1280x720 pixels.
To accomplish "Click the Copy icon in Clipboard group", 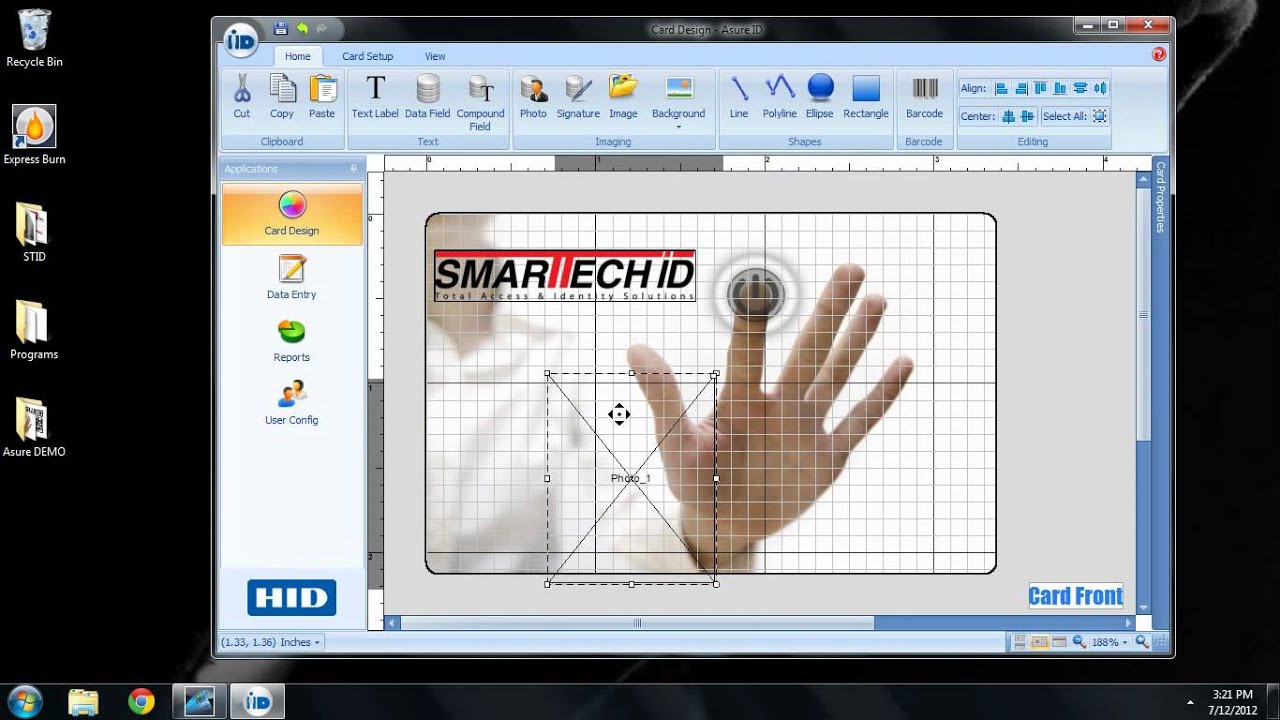I will click(282, 89).
